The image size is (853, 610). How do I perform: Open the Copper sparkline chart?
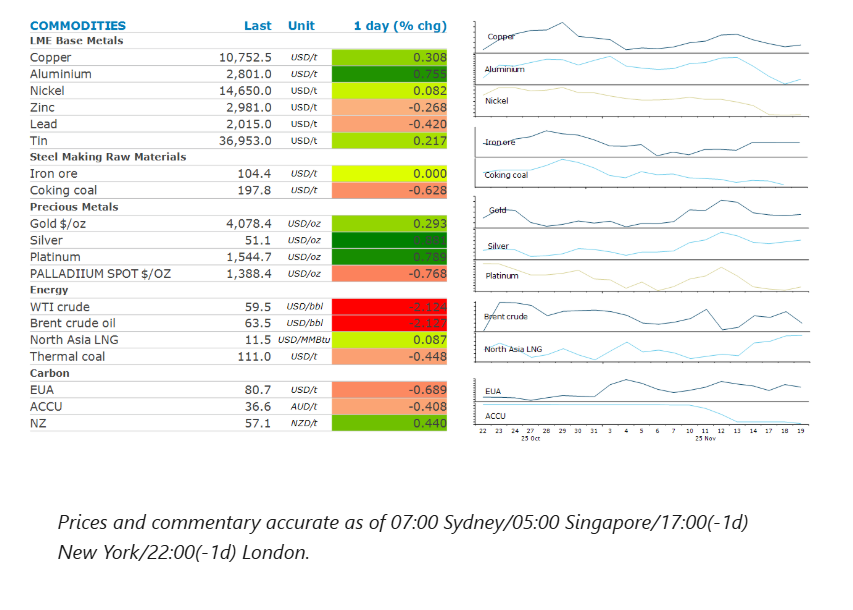click(642, 38)
